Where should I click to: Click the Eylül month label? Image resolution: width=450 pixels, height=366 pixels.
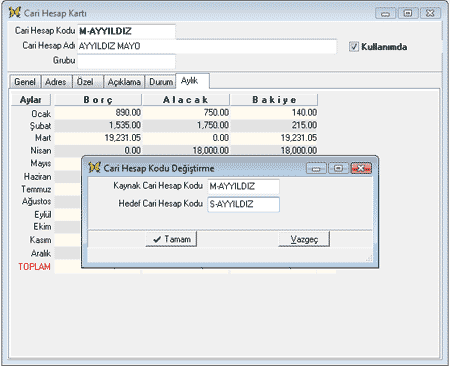coord(43,215)
